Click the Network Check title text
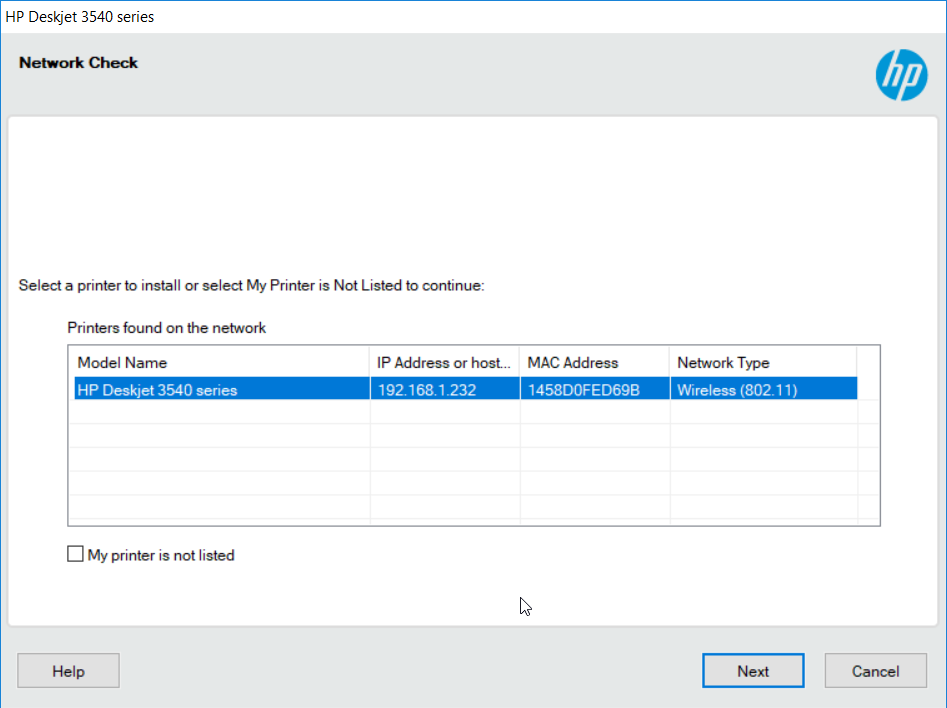947x708 pixels. click(x=78, y=62)
